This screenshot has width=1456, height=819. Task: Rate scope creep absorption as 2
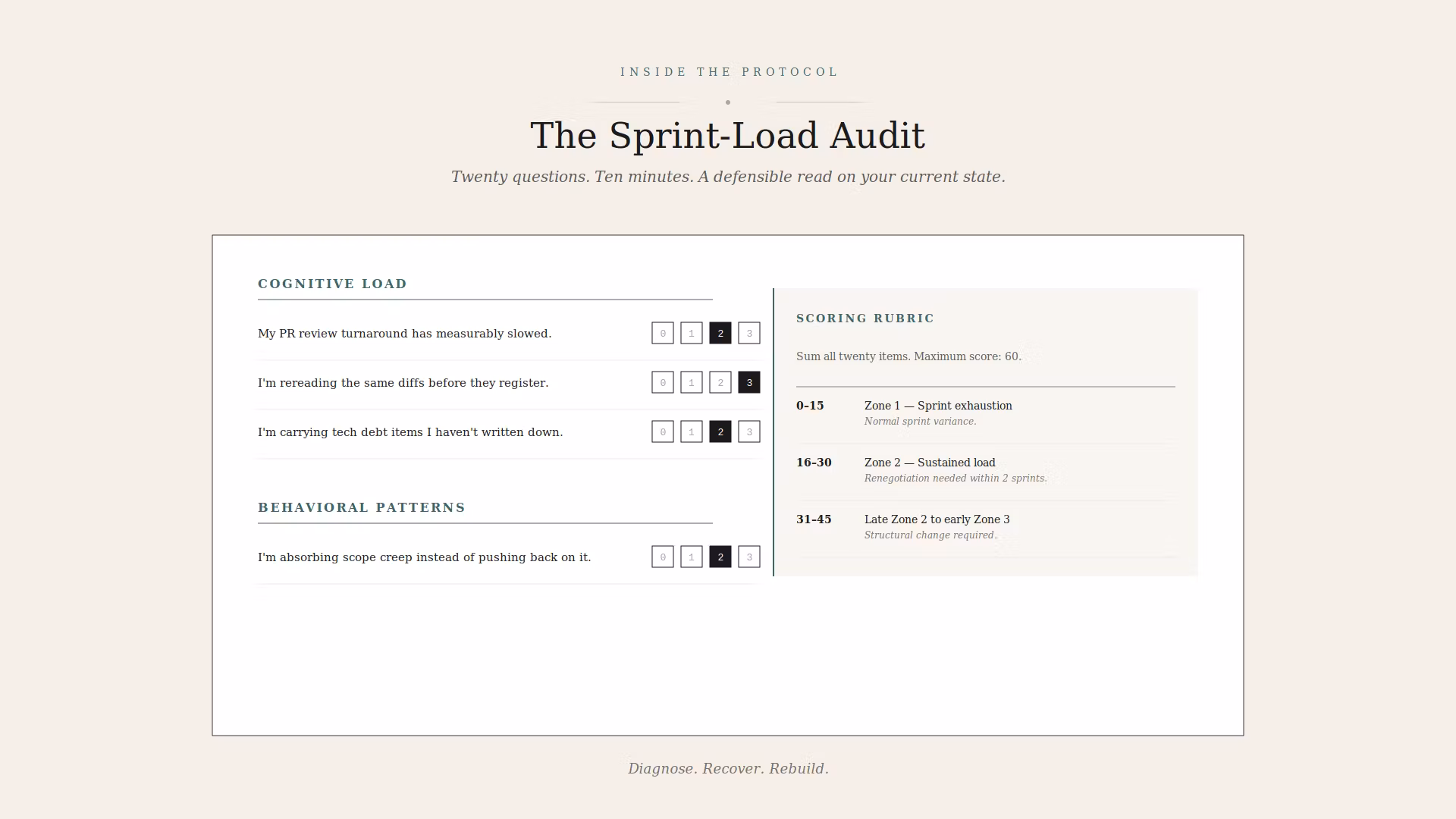(x=720, y=557)
